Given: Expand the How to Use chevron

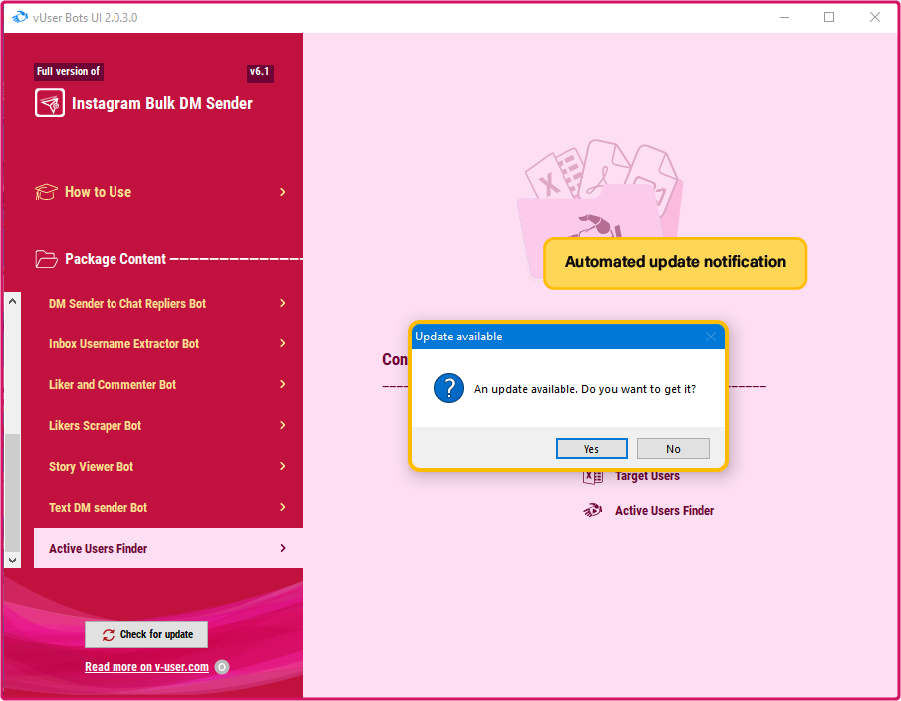Looking at the screenshot, I should click(283, 192).
